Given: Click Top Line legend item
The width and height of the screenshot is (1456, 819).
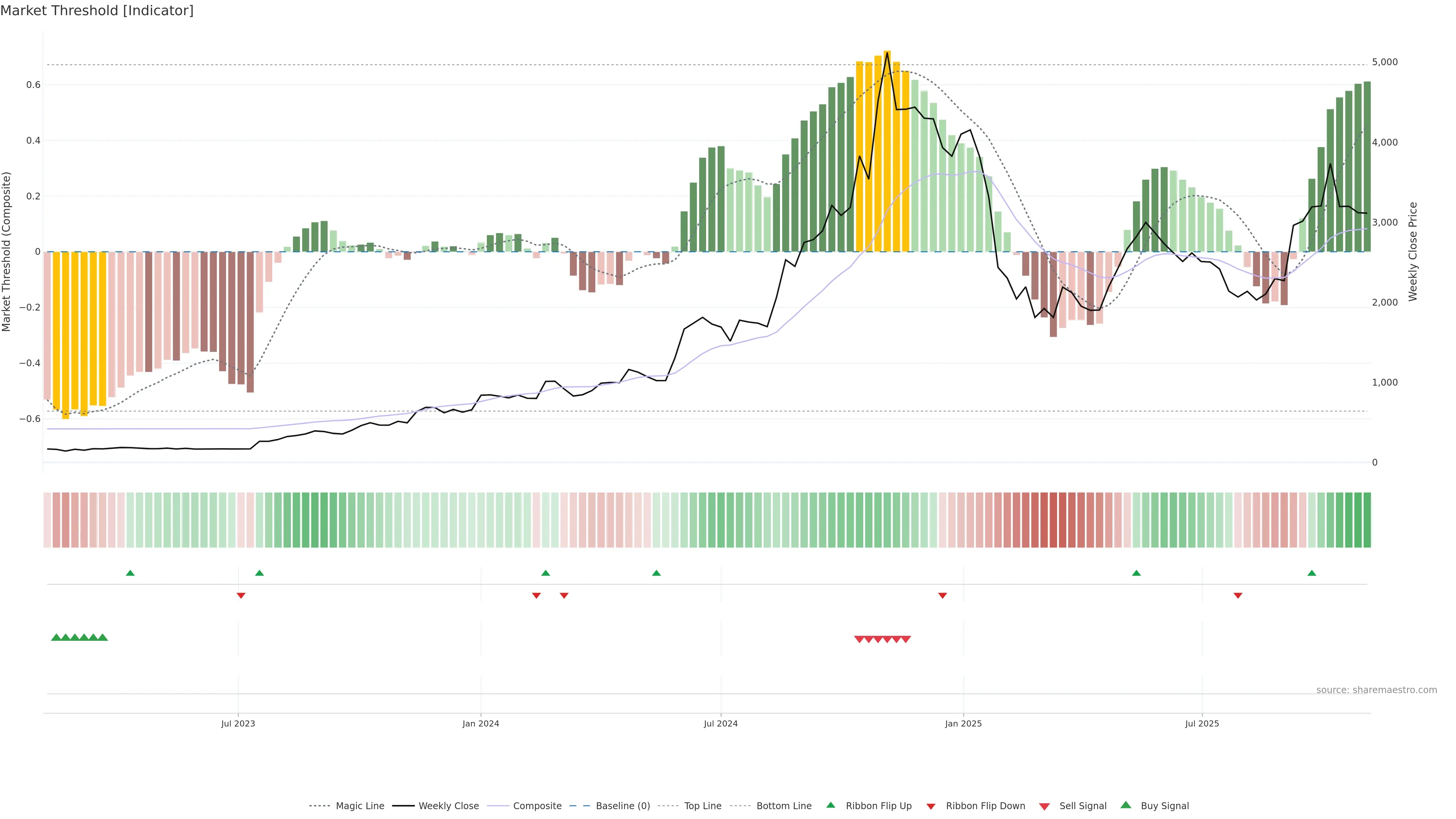Looking at the screenshot, I should pos(703,806).
